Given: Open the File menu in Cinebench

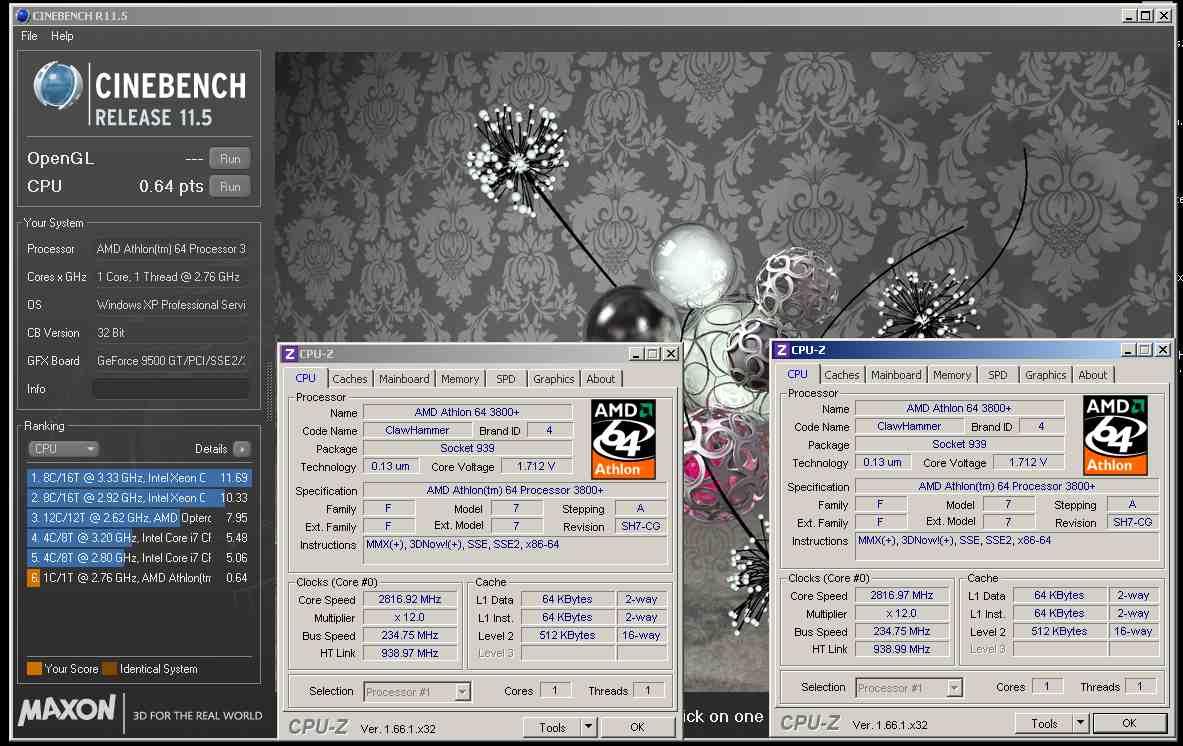Looking at the screenshot, I should (x=29, y=35).
